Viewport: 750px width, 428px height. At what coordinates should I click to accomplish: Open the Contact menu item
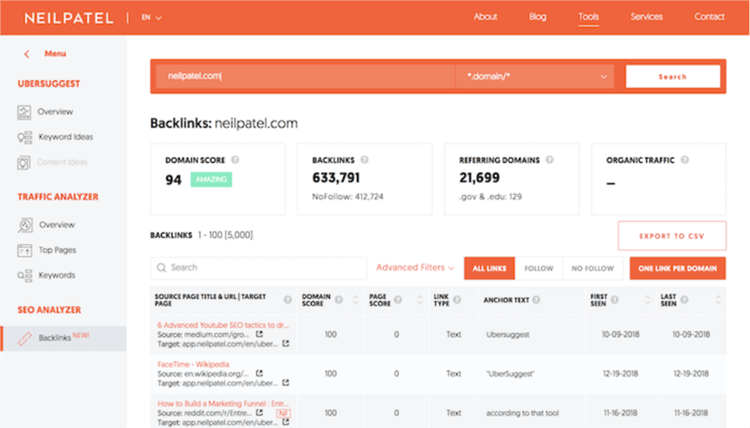click(709, 17)
